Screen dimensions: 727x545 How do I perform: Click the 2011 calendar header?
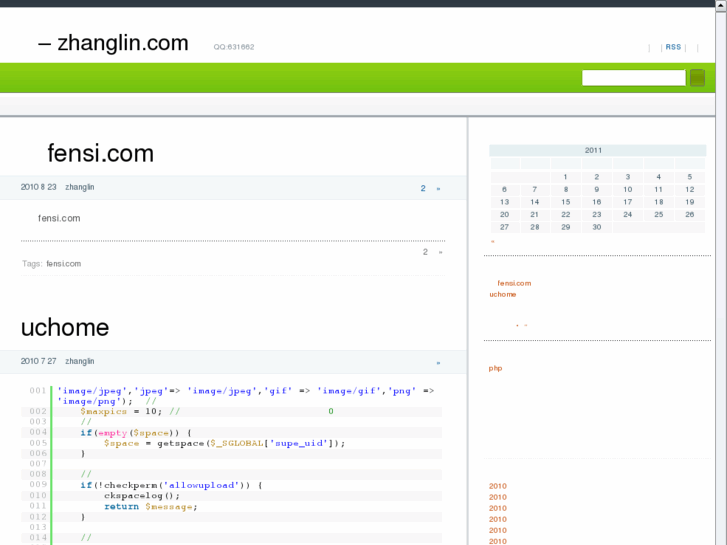pos(598,150)
